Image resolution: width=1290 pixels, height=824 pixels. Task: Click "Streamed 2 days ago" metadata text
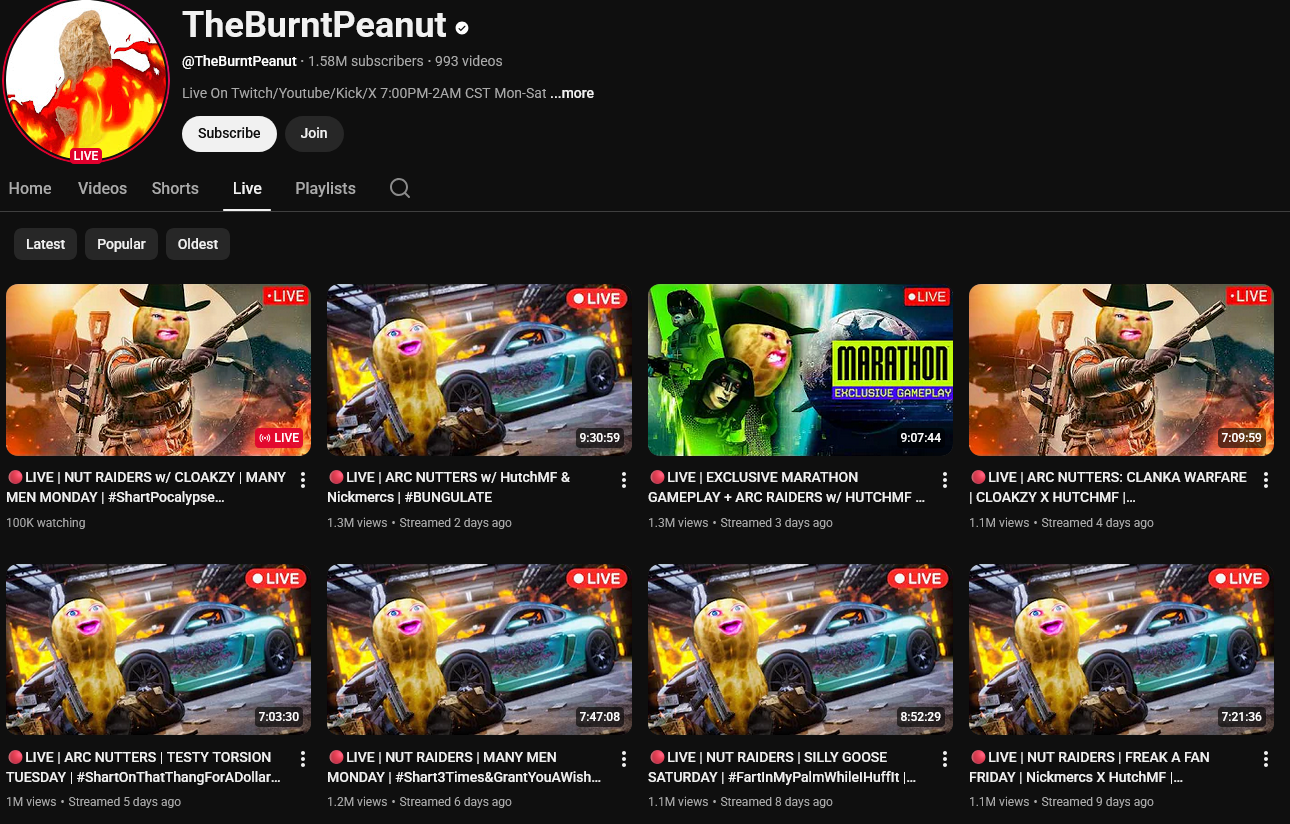[x=455, y=522]
